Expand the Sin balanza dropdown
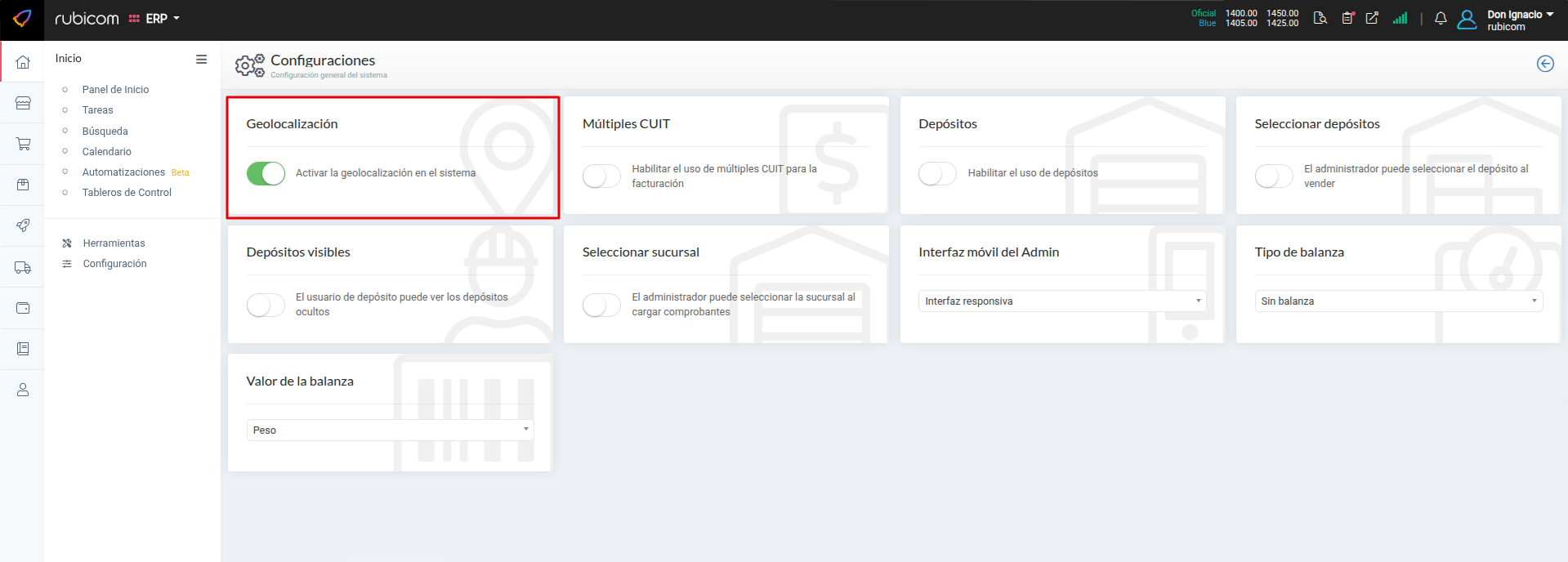The width and height of the screenshot is (1568, 562). coord(1397,301)
